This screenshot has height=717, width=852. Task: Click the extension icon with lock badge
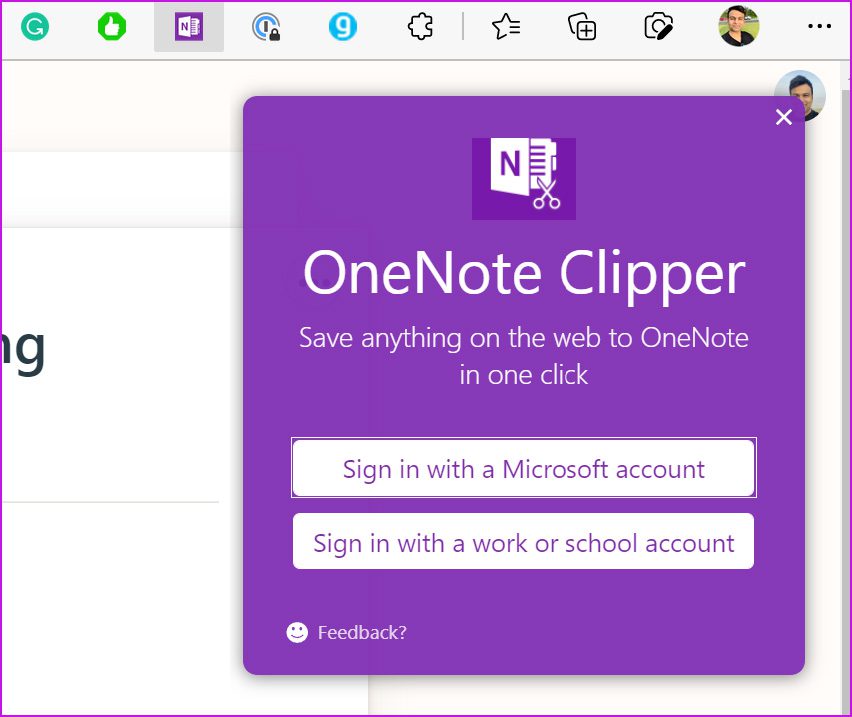266,27
